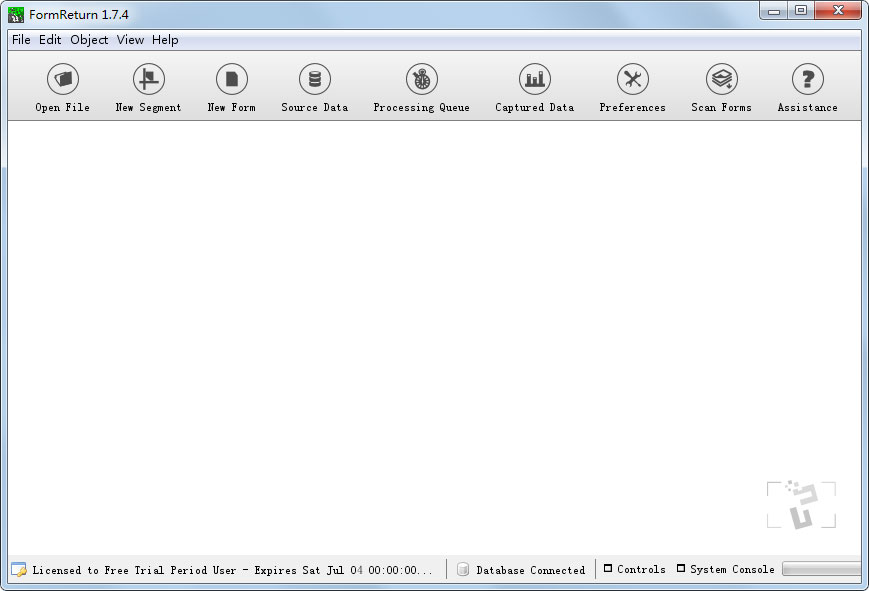The image size is (869, 591).
Task: Open the Captured Data view
Action: [535, 79]
